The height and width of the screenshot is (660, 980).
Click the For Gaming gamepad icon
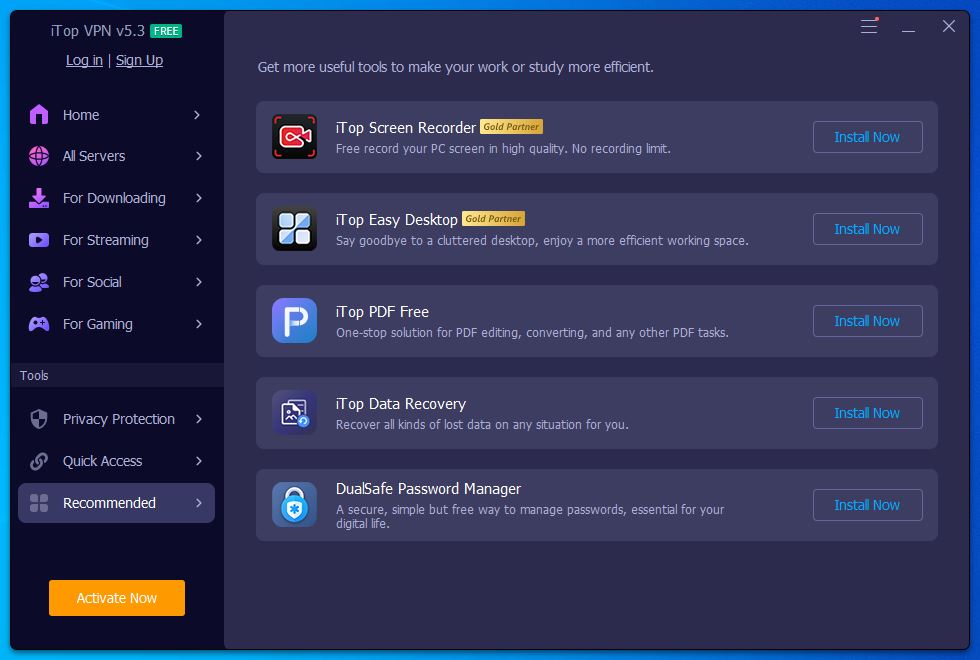click(39, 324)
